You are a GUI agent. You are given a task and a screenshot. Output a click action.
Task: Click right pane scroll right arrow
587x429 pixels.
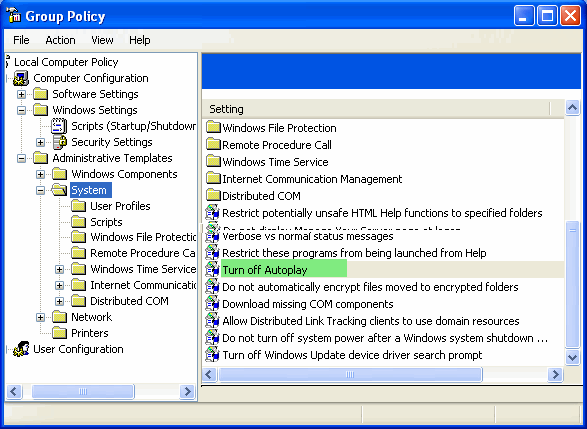tap(556, 374)
